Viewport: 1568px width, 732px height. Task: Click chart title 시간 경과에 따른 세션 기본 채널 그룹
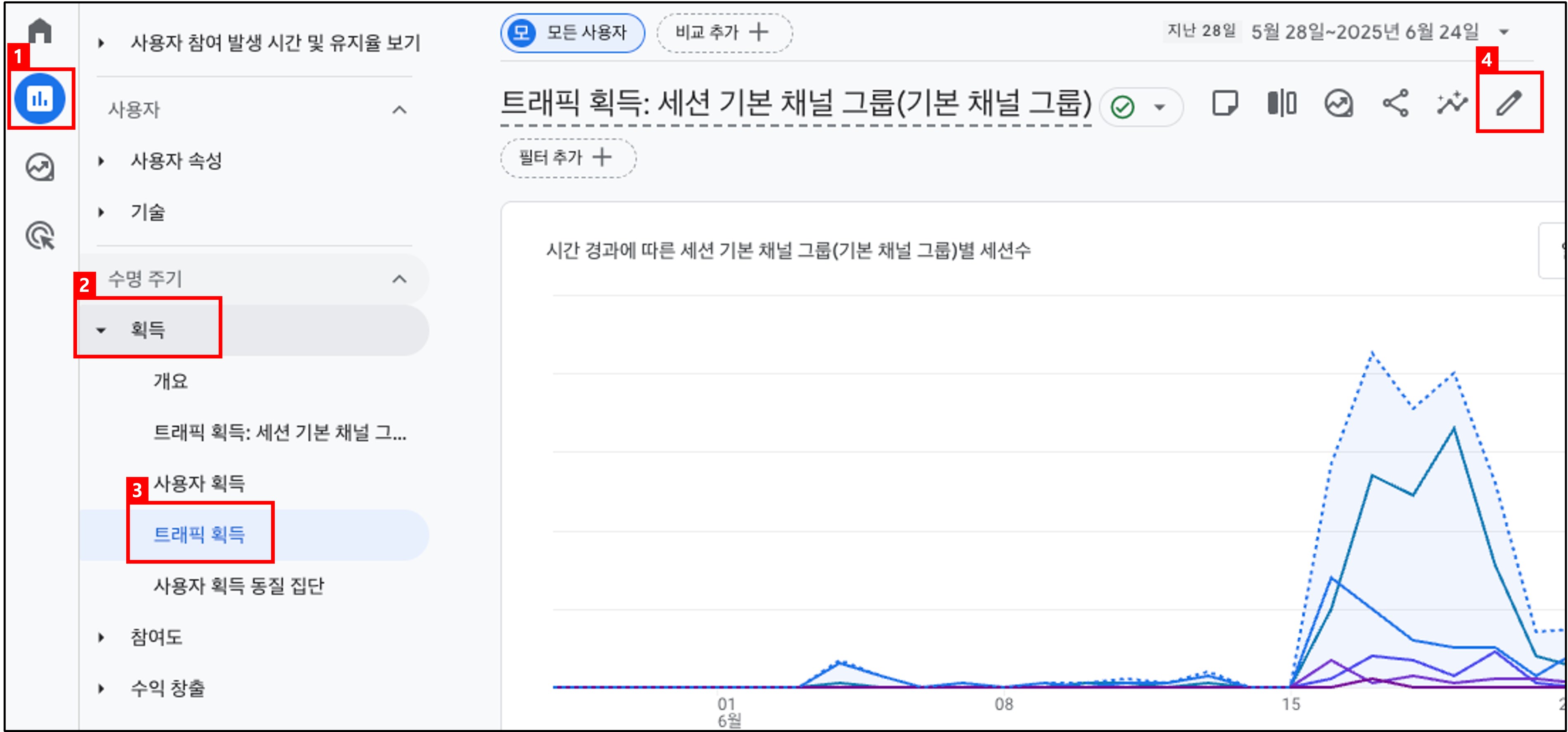pyautogui.click(x=788, y=250)
